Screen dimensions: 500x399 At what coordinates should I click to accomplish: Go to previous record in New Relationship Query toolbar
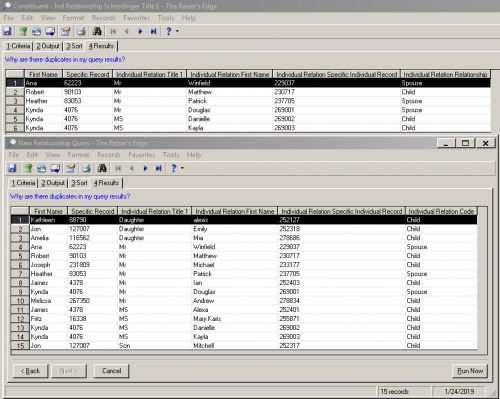click(x=131, y=168)
